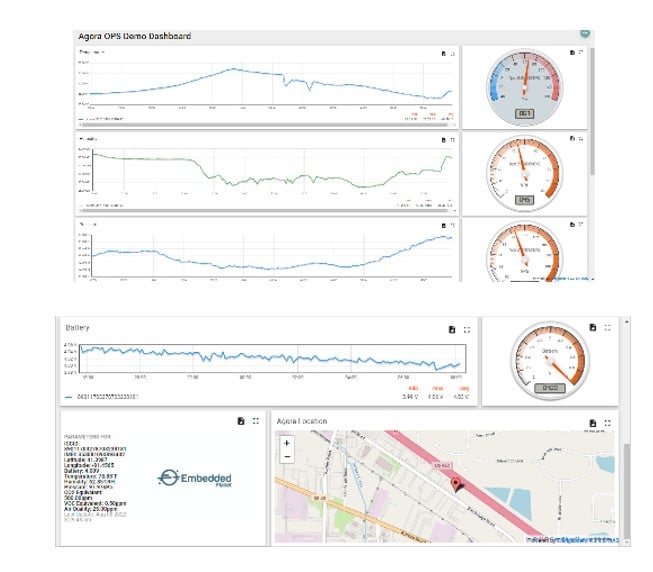Click the VOC Equivalent 0.50ppm line
653x572 pixels.
point(95,503)
